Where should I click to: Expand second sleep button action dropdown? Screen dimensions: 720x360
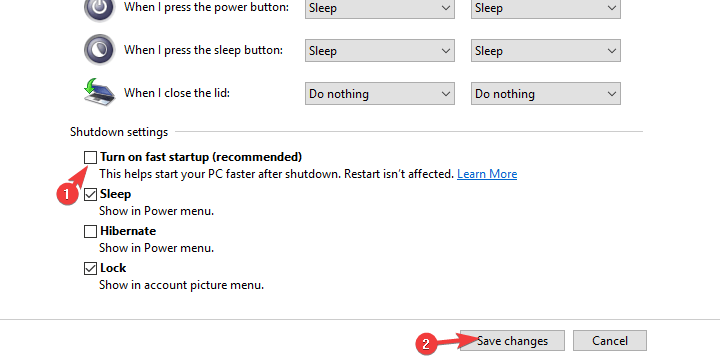546,51
